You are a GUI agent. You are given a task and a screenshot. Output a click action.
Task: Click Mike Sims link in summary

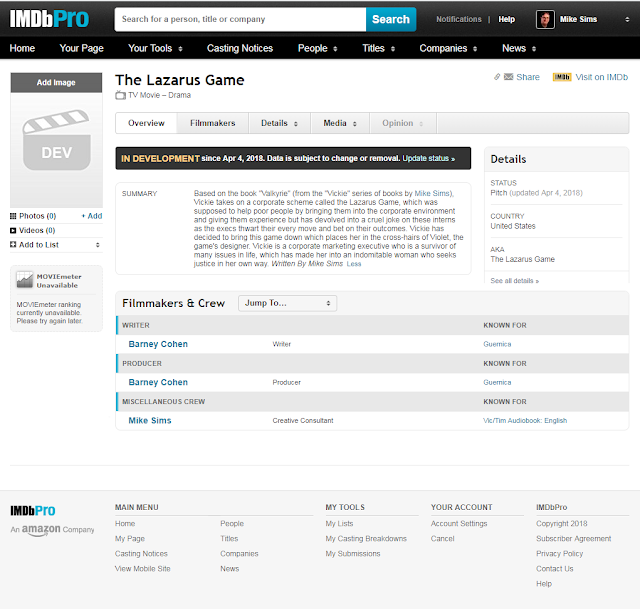pyautogui.click(x=432, y=193)
